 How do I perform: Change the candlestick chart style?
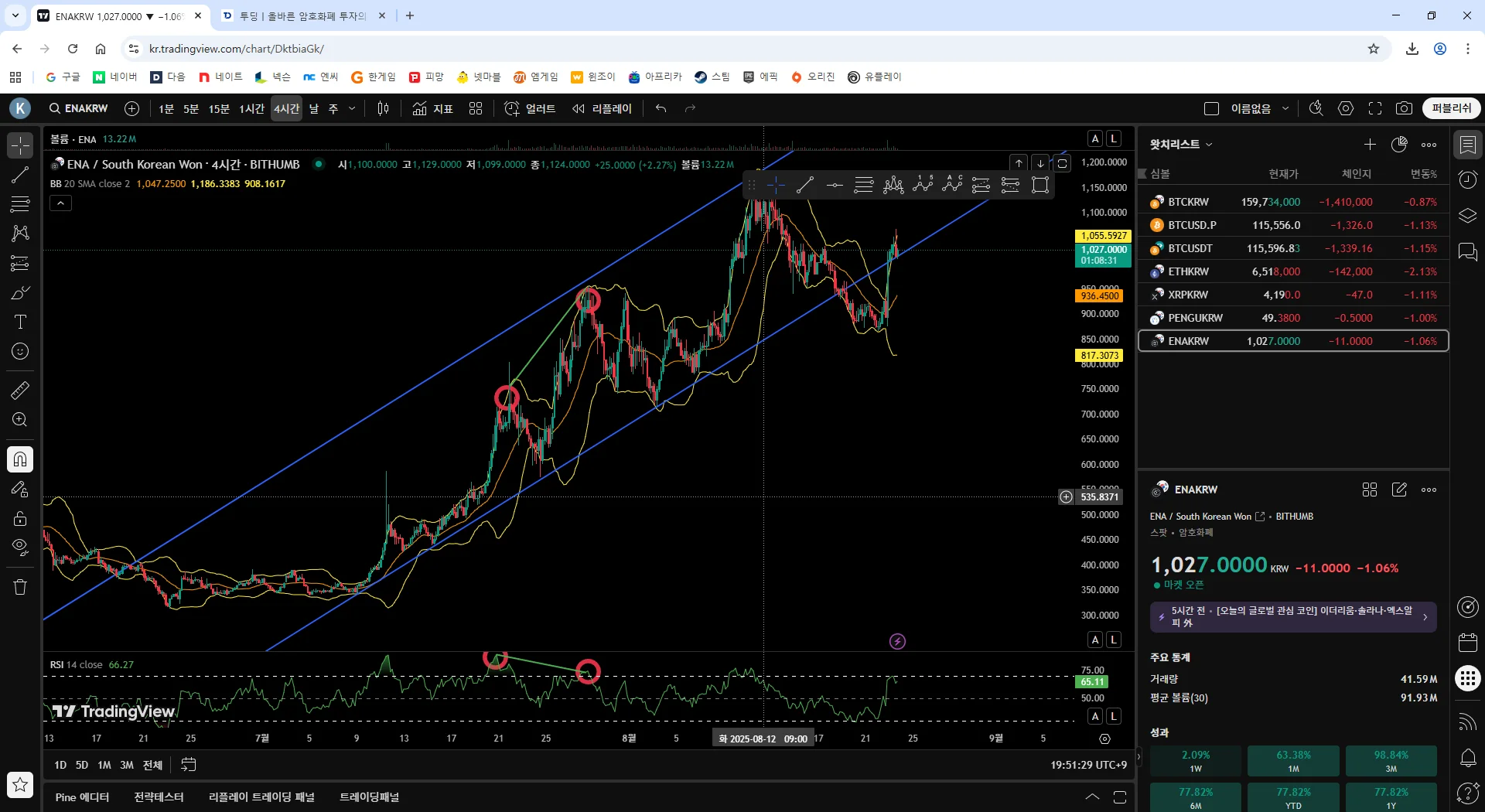click(x=383, y=109)
